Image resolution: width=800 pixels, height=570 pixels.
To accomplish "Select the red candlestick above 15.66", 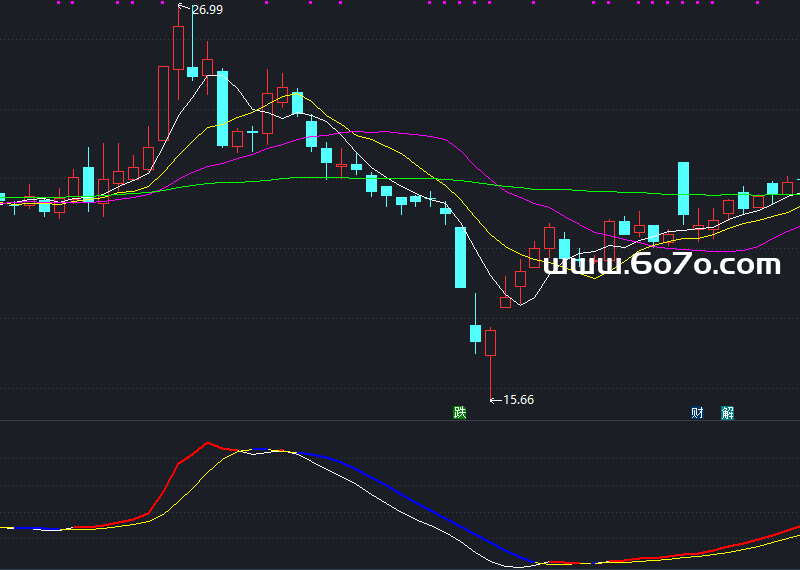I will (x=490, y=343).
